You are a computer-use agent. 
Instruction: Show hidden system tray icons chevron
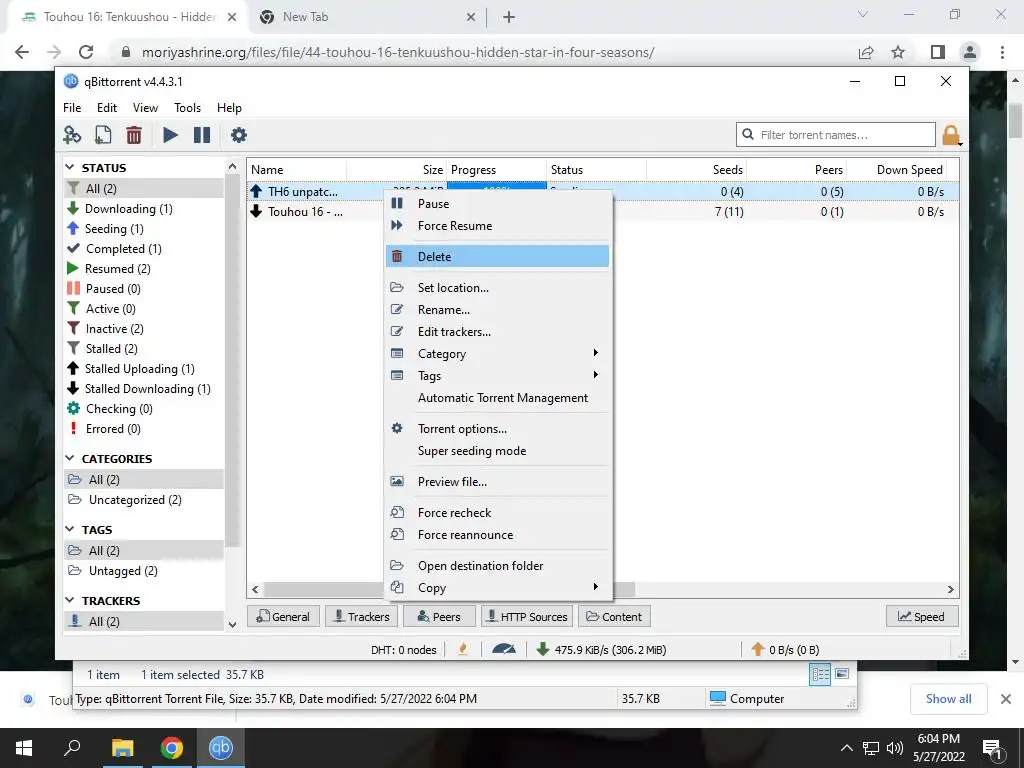(846, 748)
